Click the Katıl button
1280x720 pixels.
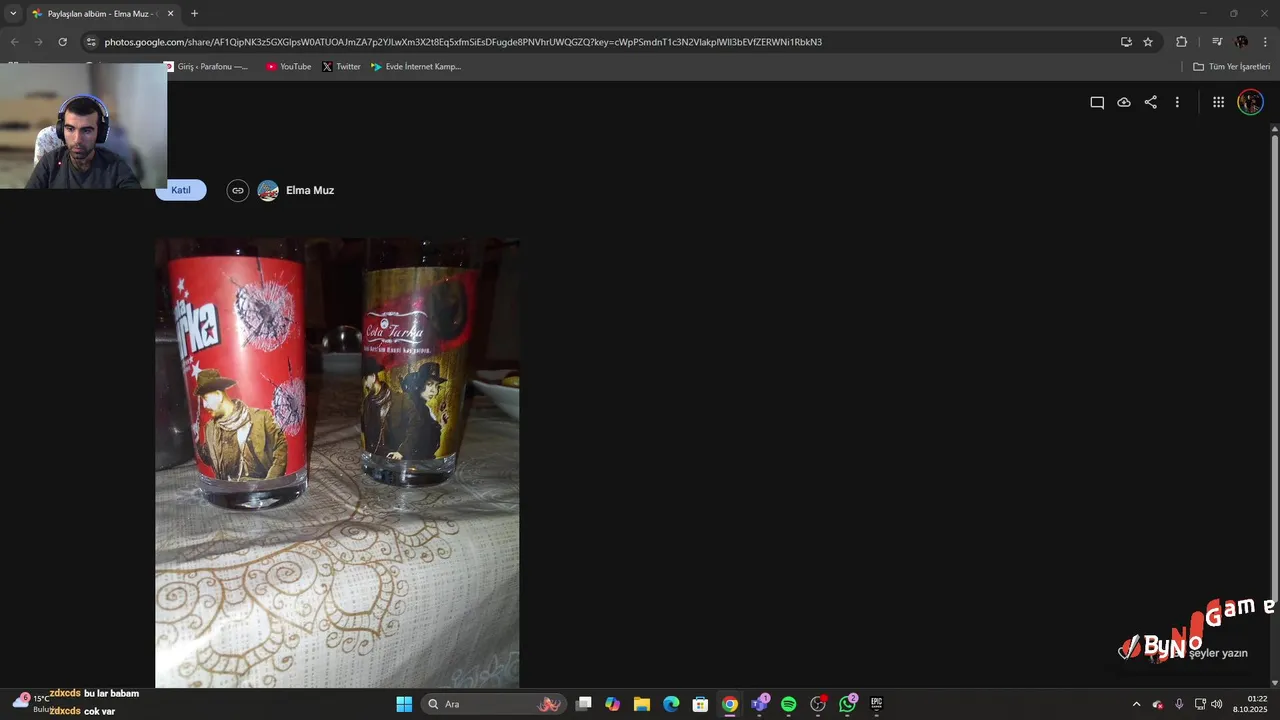[181, 190]
